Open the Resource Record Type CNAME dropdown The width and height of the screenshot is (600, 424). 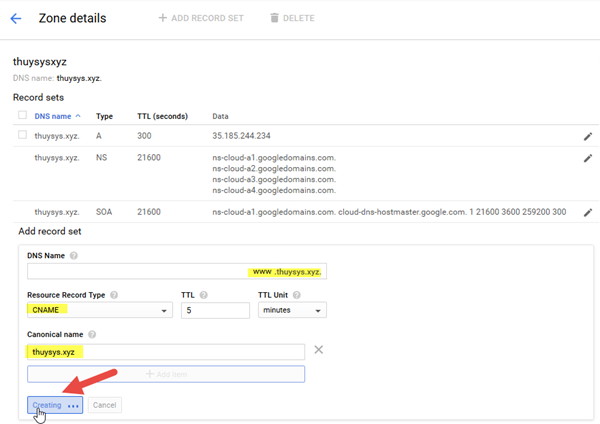(x=100, y=310)
